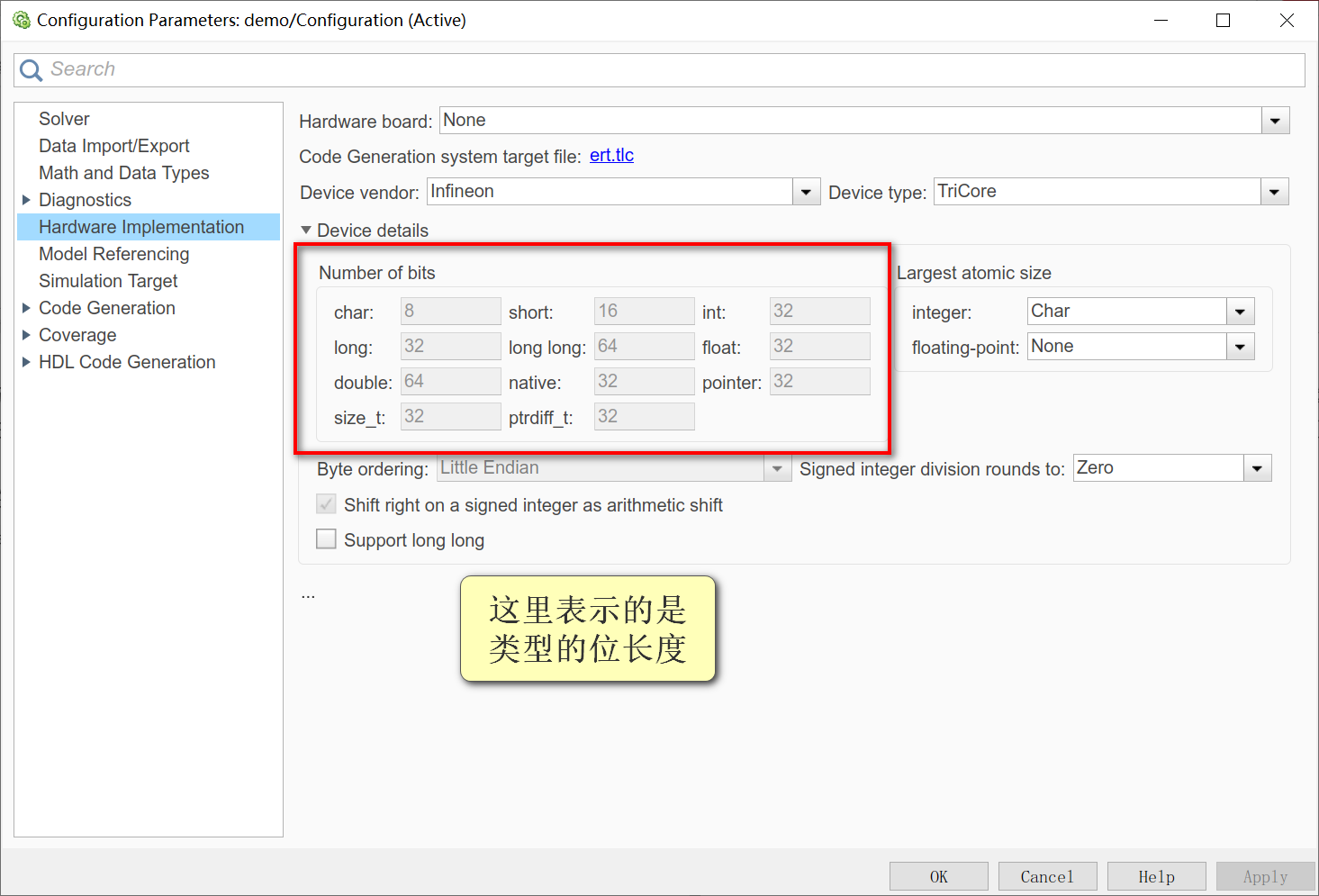The image size is (1319, 896).
Task: Expand the Diagnostics tree node
Action: coord(26,200)
